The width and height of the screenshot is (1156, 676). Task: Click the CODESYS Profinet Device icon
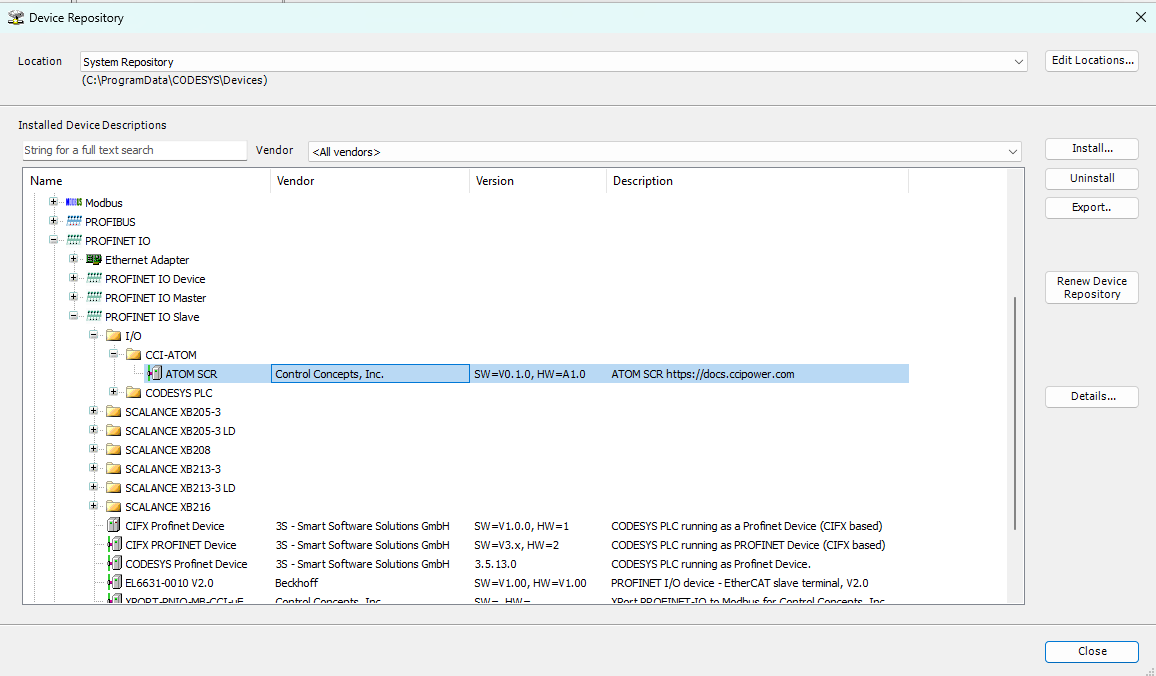[114, 564]
